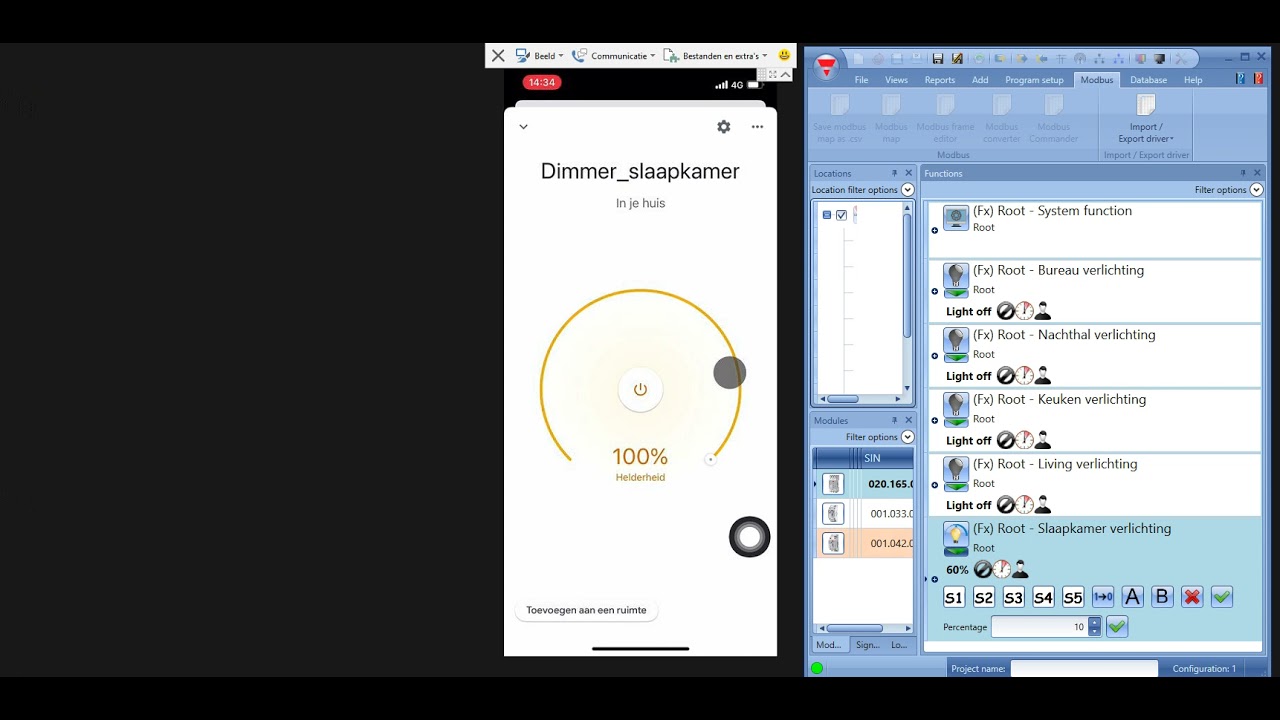1280x720 pixels.
Task: Open settings gear in Dimmer_slaapkamer screen
Action: [x=724, y=127]
